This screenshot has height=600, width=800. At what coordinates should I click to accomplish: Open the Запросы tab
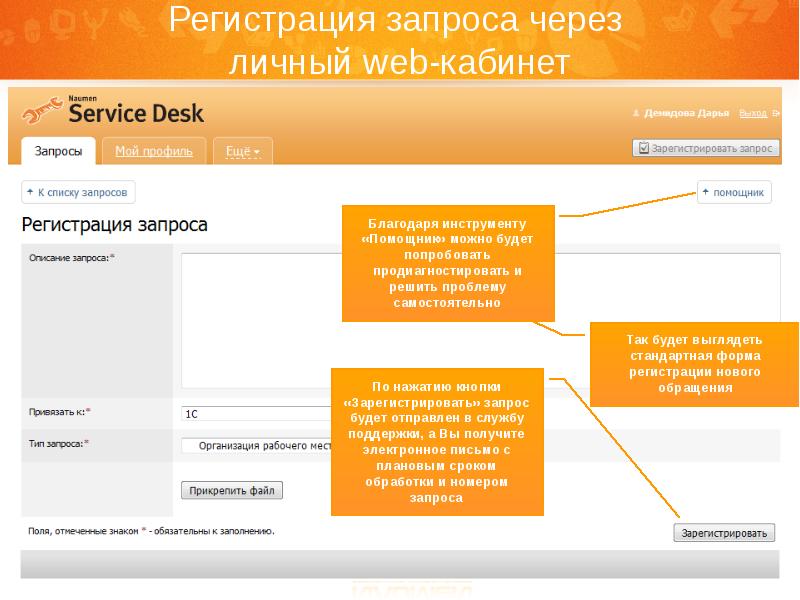[58, 151]
